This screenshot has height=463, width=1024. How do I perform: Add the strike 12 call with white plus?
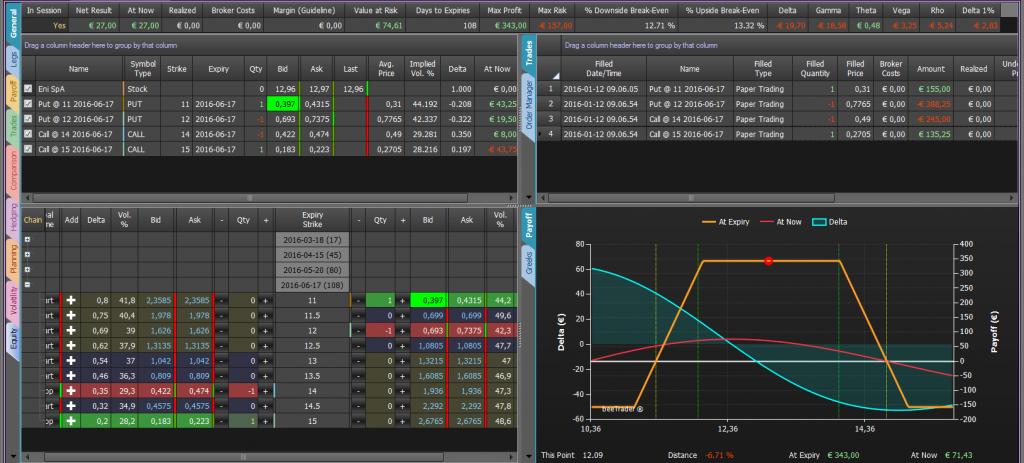click(71, 330)
